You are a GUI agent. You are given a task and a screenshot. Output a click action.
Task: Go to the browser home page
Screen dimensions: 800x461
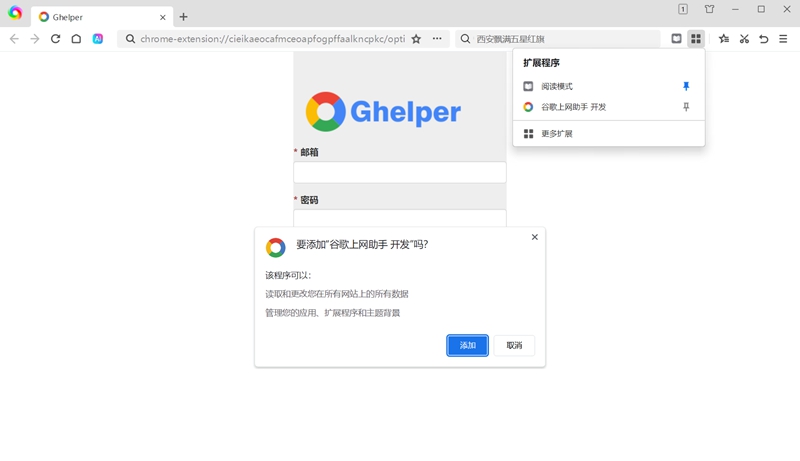[x=76, y=39]
